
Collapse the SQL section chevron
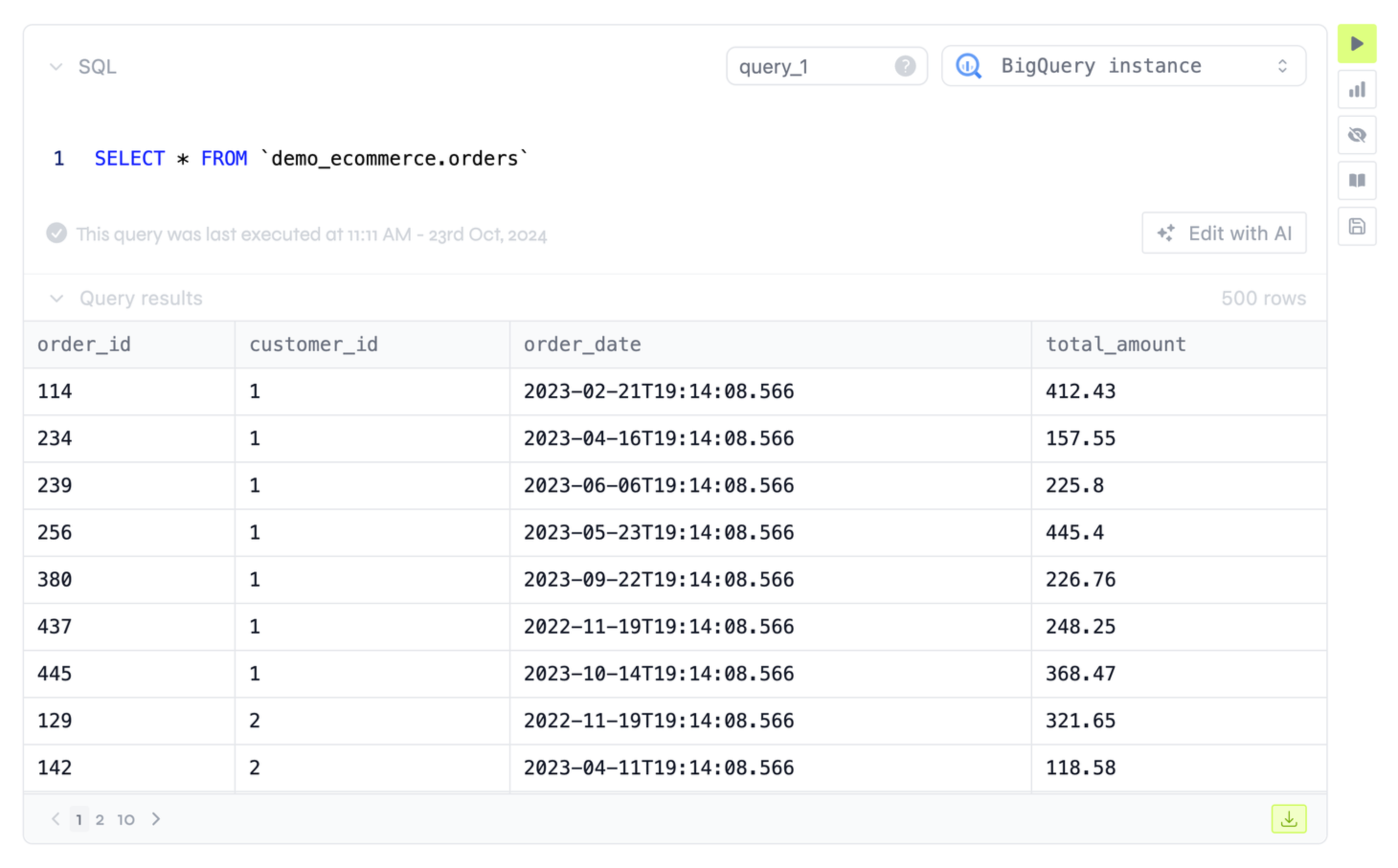click(56, 66)
